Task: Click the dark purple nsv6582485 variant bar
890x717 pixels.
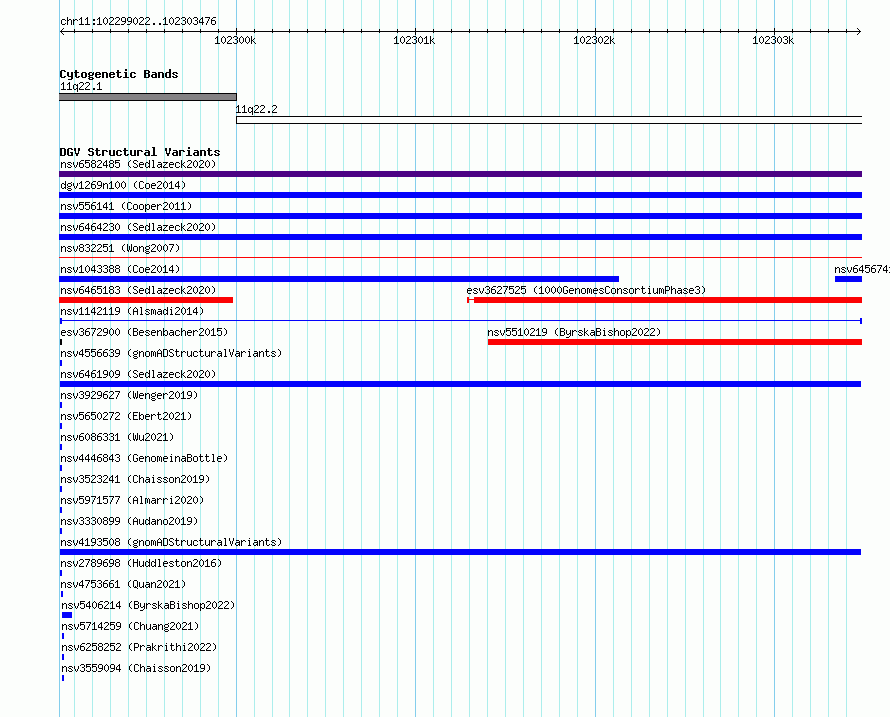Action: 460,174
